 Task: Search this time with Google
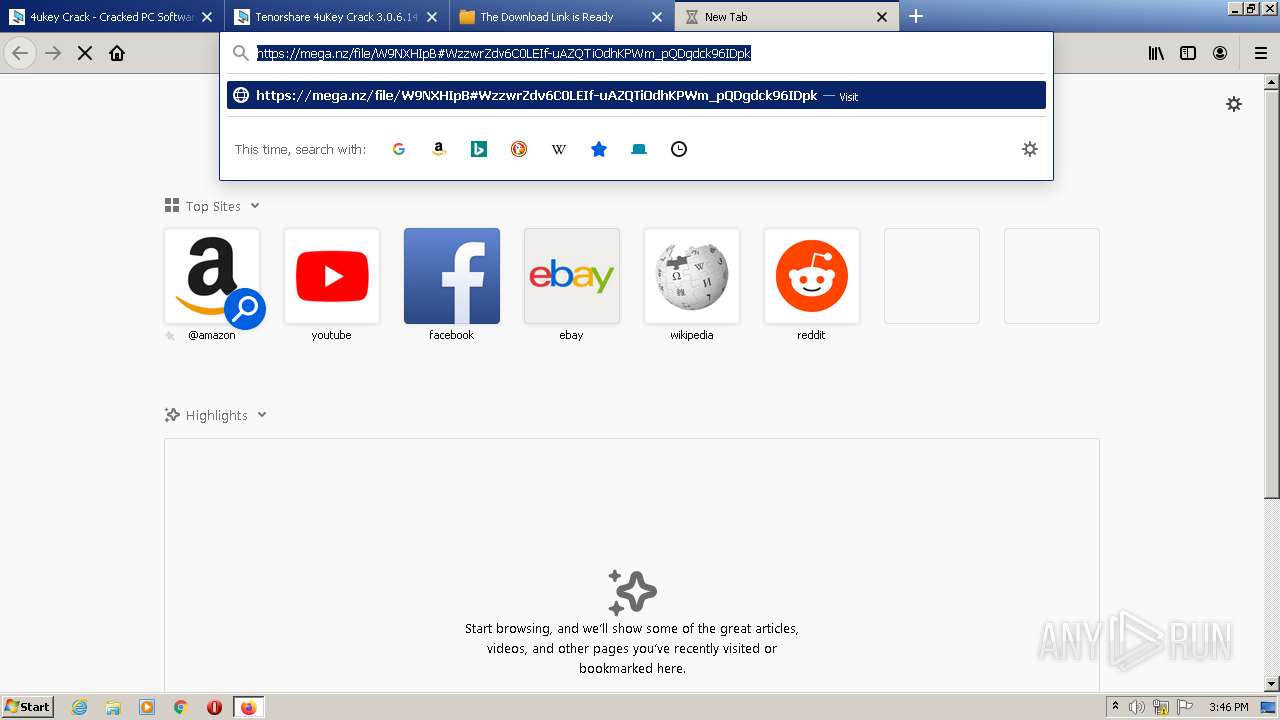pos(399,149)
